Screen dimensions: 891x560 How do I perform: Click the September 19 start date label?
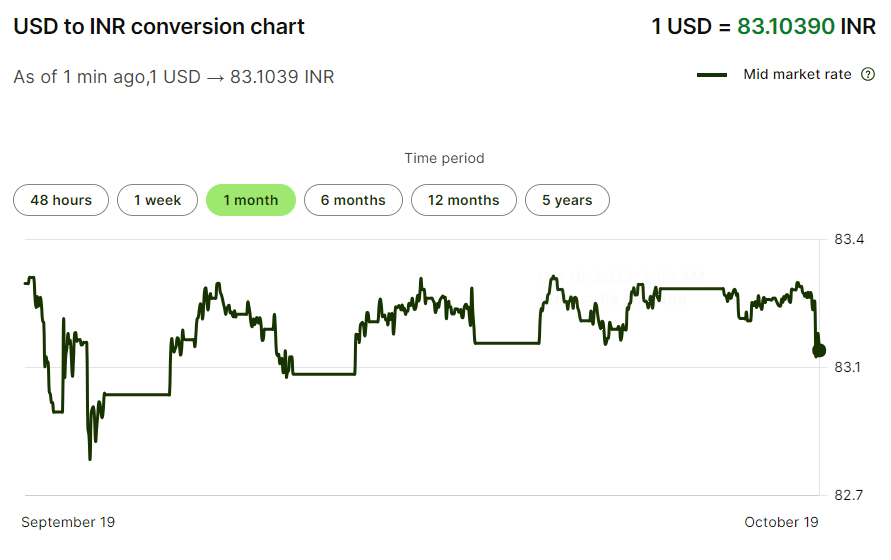[x=68, y=522]
